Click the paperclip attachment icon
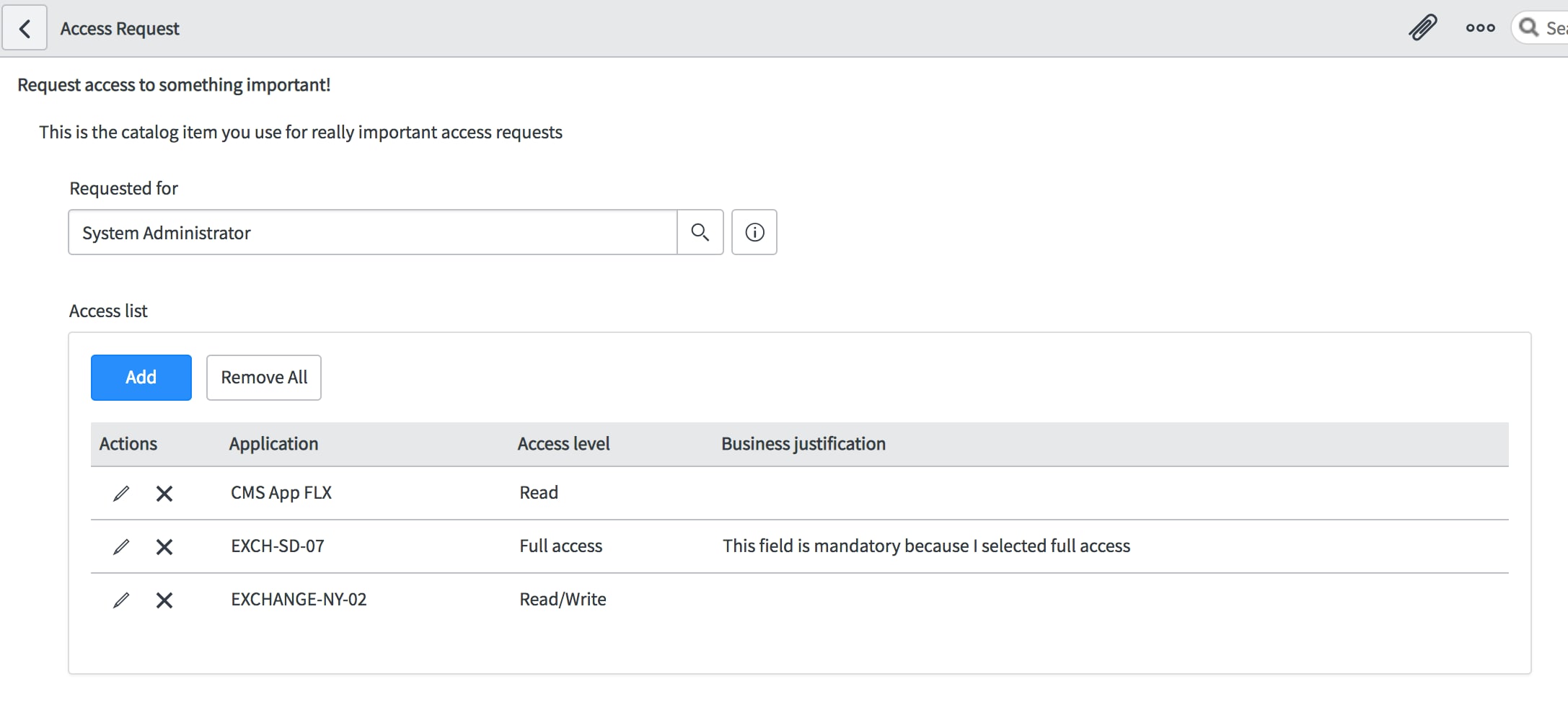Image resolution: width=1568 pixels, height=702 pixels. [x=1423, y=27]
